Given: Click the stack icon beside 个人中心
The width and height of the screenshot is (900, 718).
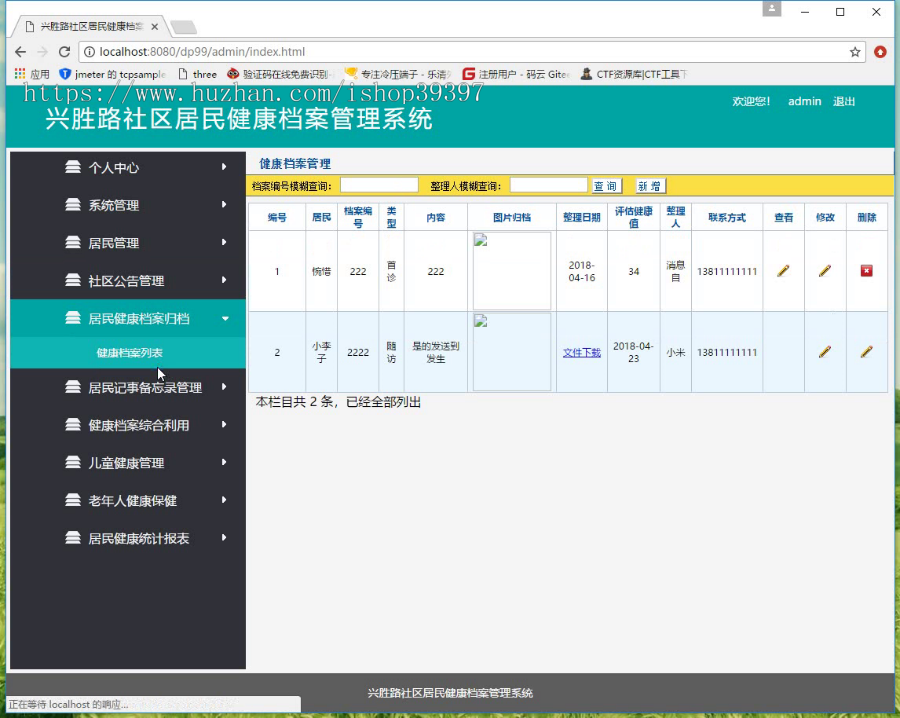Looking at the screenshot, I should click(x=73, y=167).
